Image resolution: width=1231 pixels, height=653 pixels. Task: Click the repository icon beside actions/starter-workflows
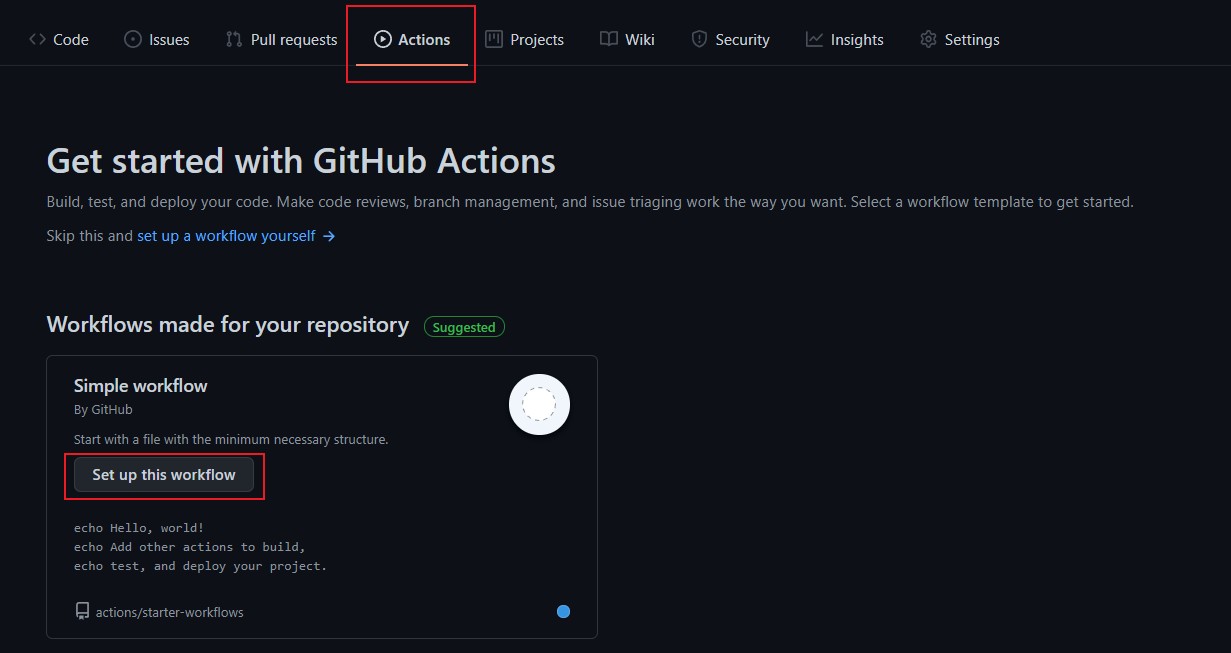[82, 611]
